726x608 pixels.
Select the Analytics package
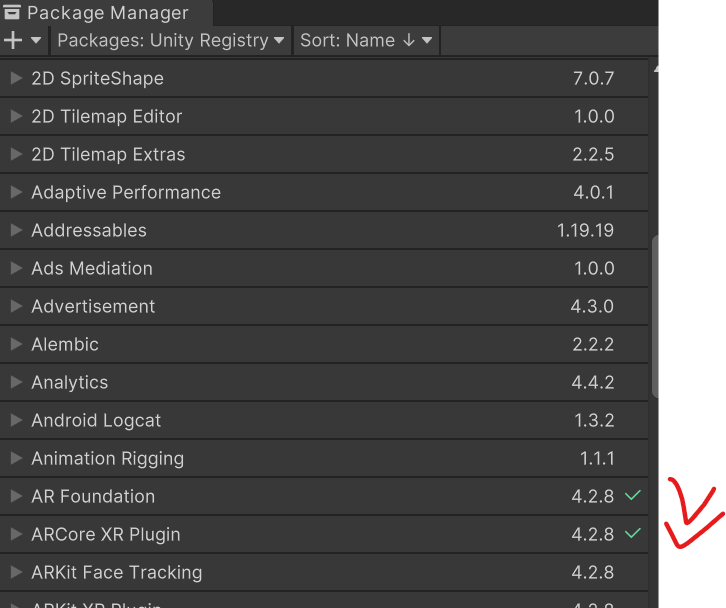coord(324,382)
